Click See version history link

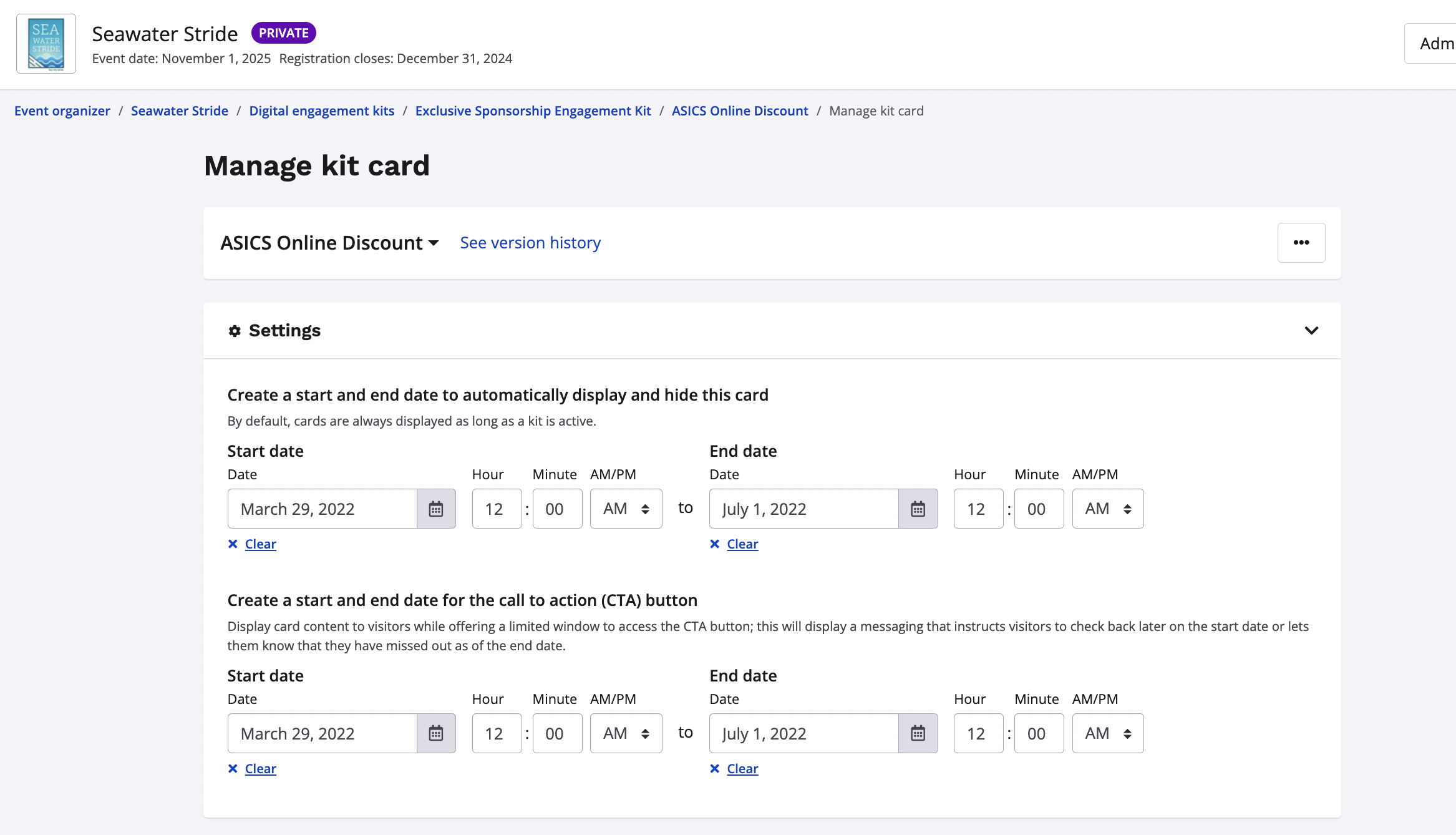pos(530,243)
